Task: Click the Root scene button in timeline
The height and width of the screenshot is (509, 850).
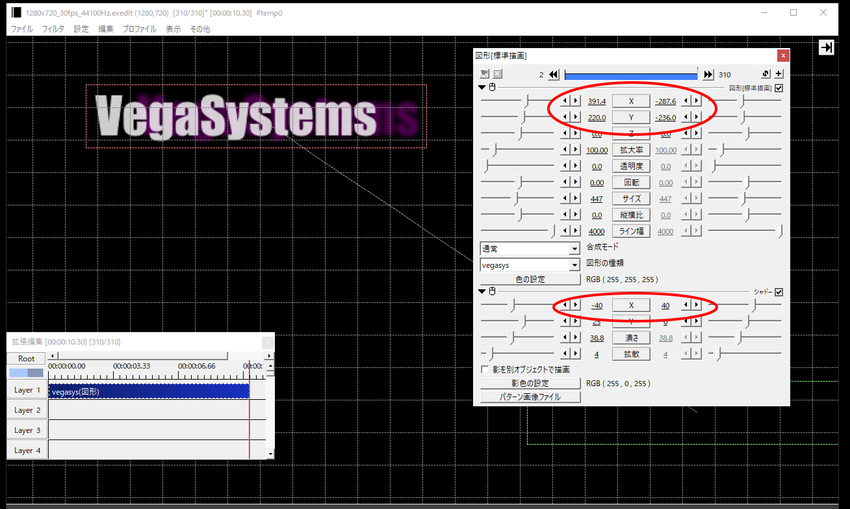Action: 26,358
